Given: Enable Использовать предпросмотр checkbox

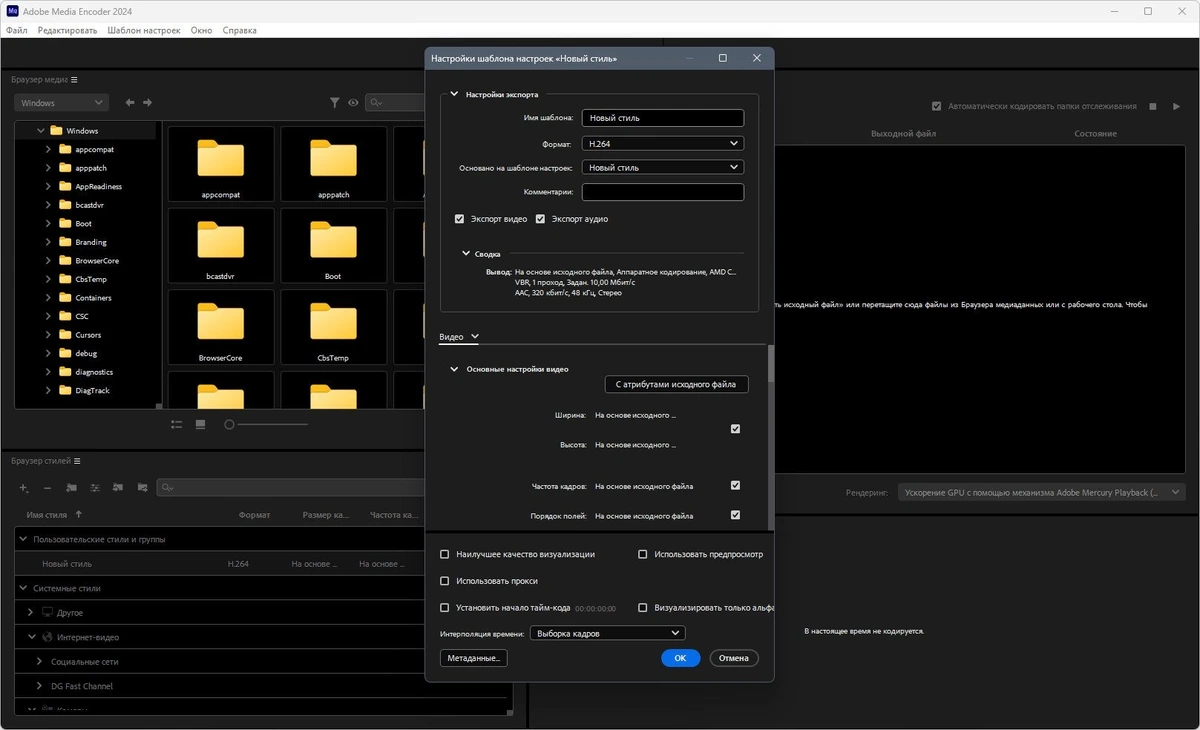Looking at the screenshot, I should 643,554.
